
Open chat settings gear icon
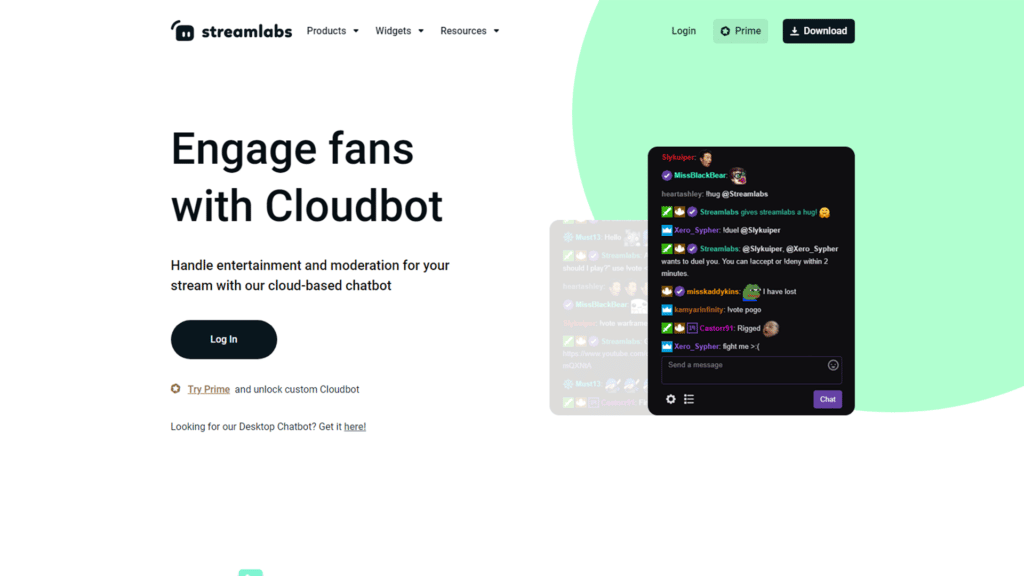pos(671,399)
